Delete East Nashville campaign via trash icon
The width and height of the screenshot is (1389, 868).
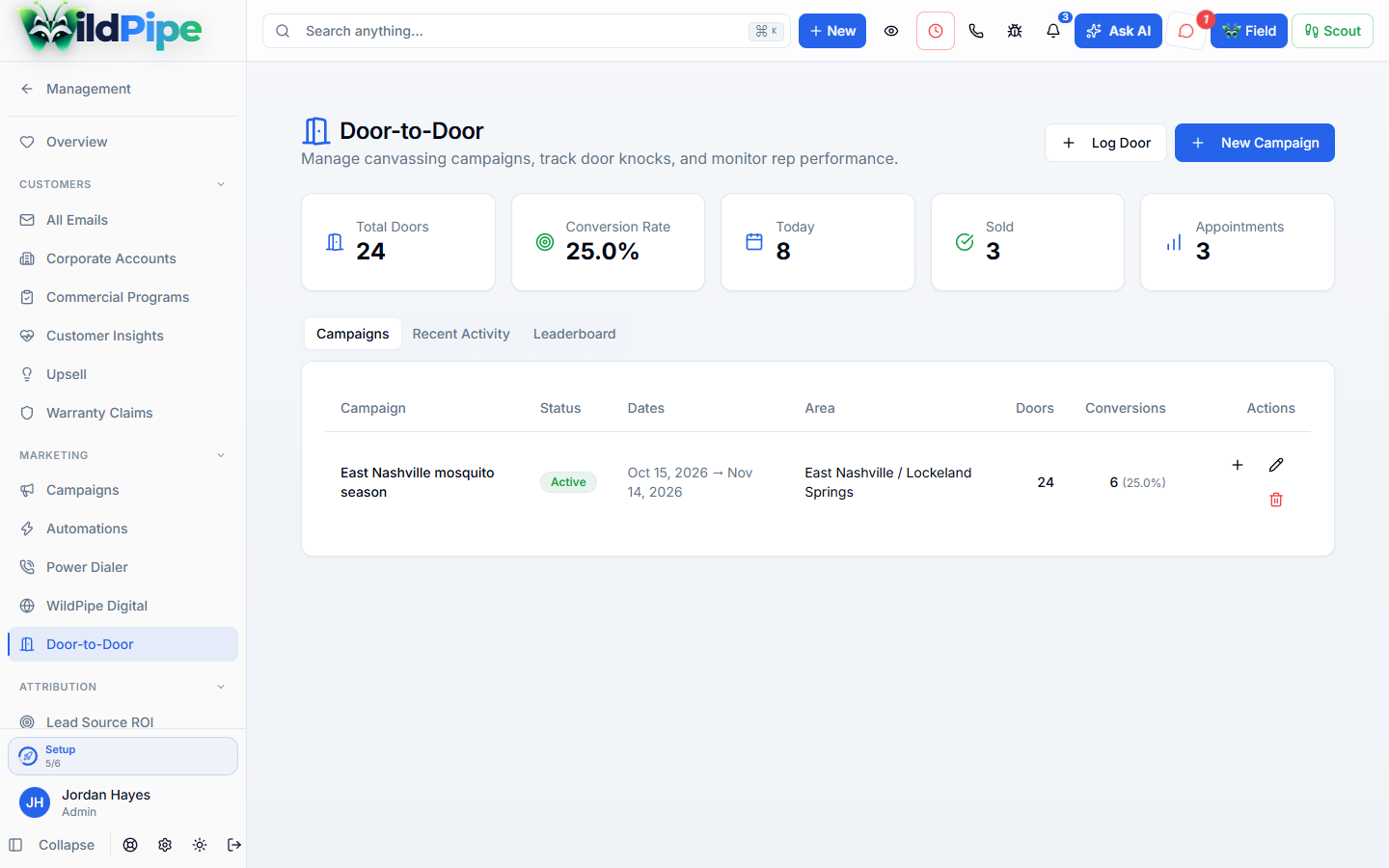[1276, 500]
